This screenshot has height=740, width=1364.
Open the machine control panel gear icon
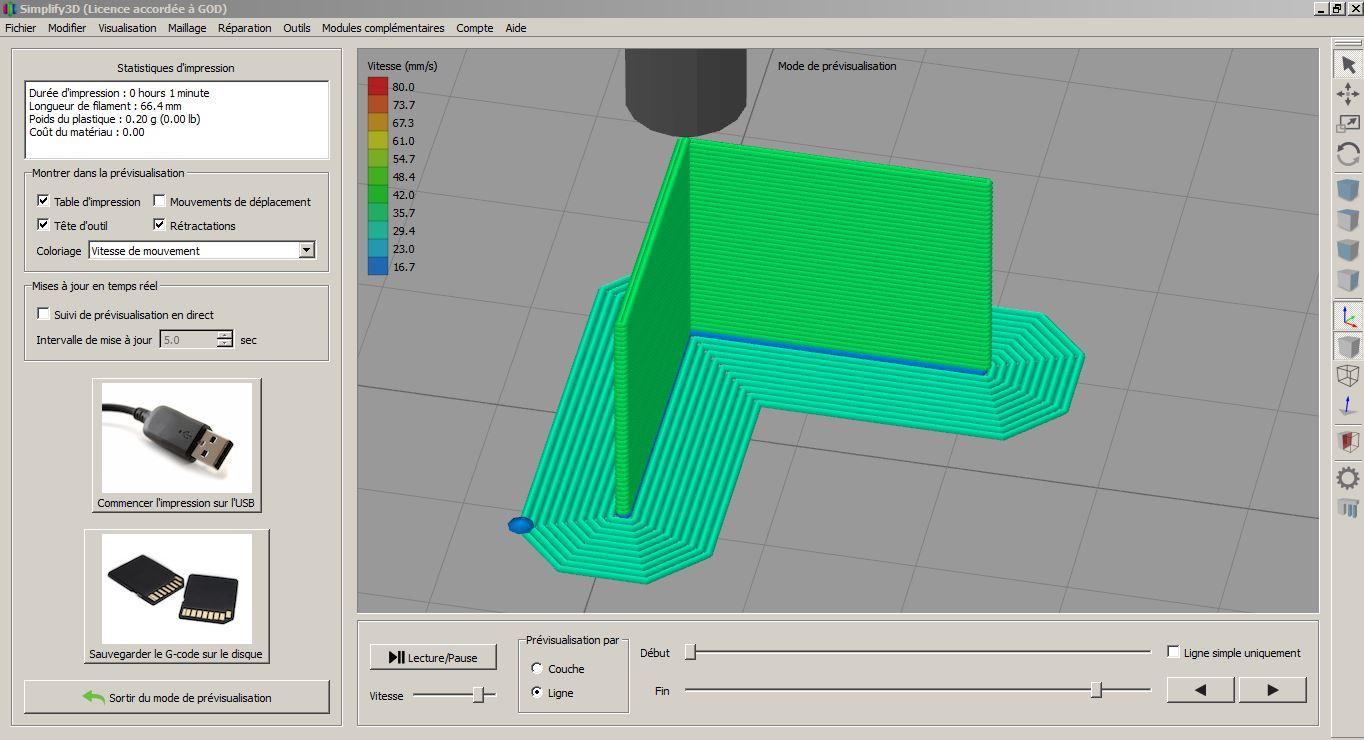pyautogui.click(x=1348, y=478)
